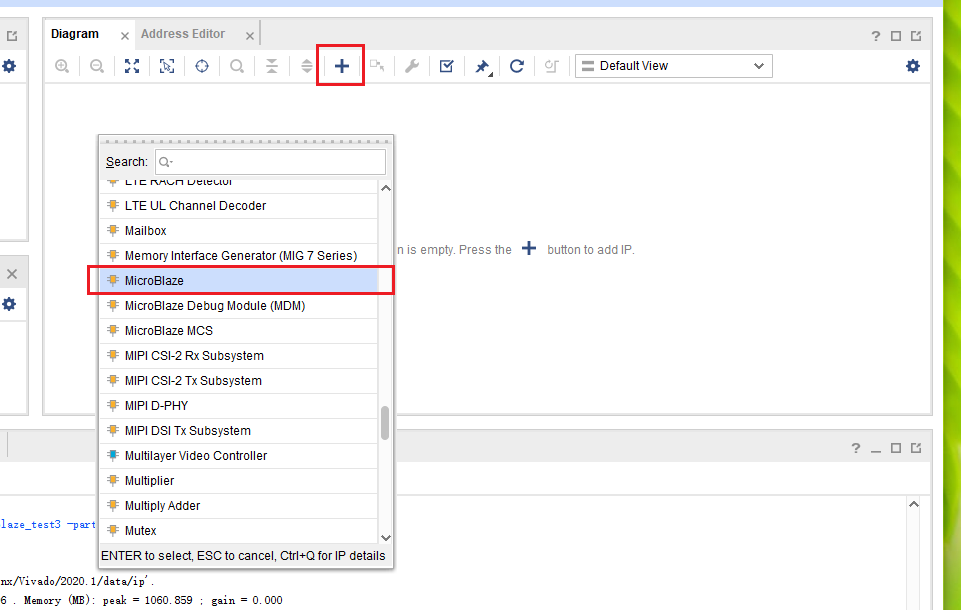Open the diagram settings gear on the left
This screenshot has width=961, height=610.
coord(9,65)
